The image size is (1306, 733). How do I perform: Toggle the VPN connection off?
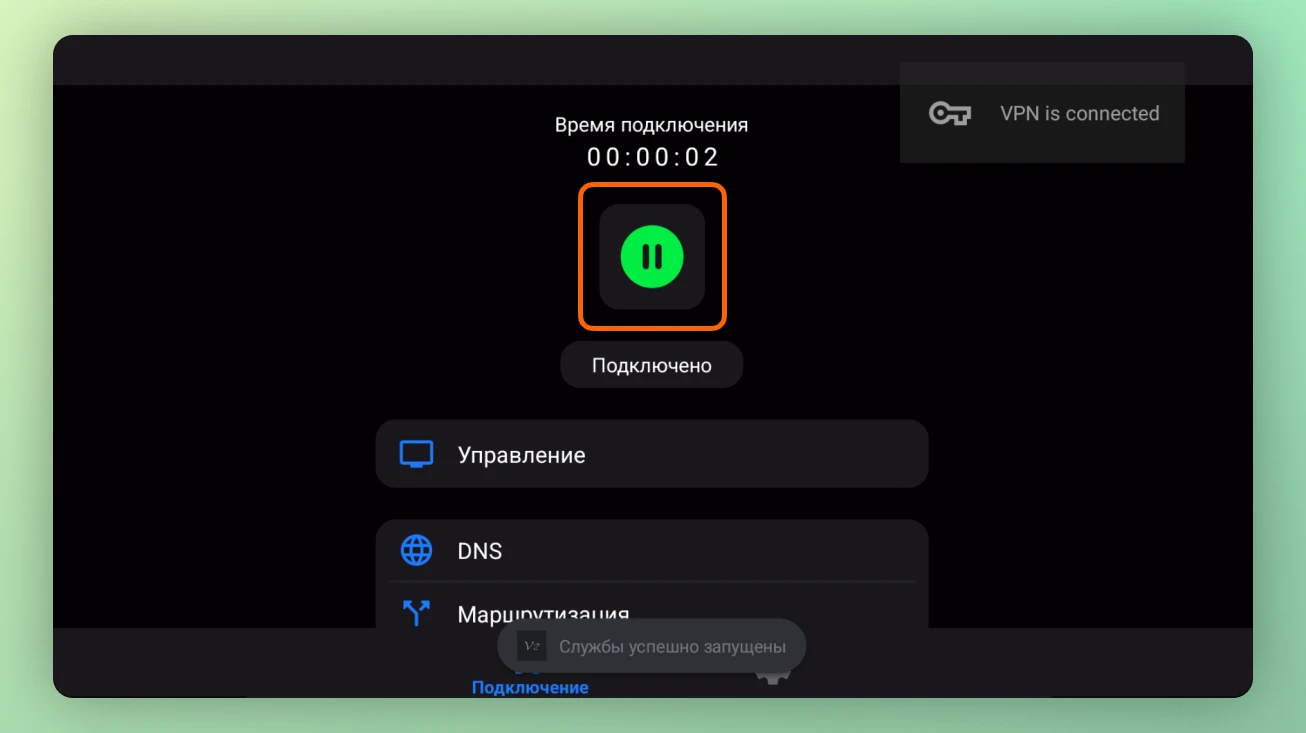pos(652,256)
